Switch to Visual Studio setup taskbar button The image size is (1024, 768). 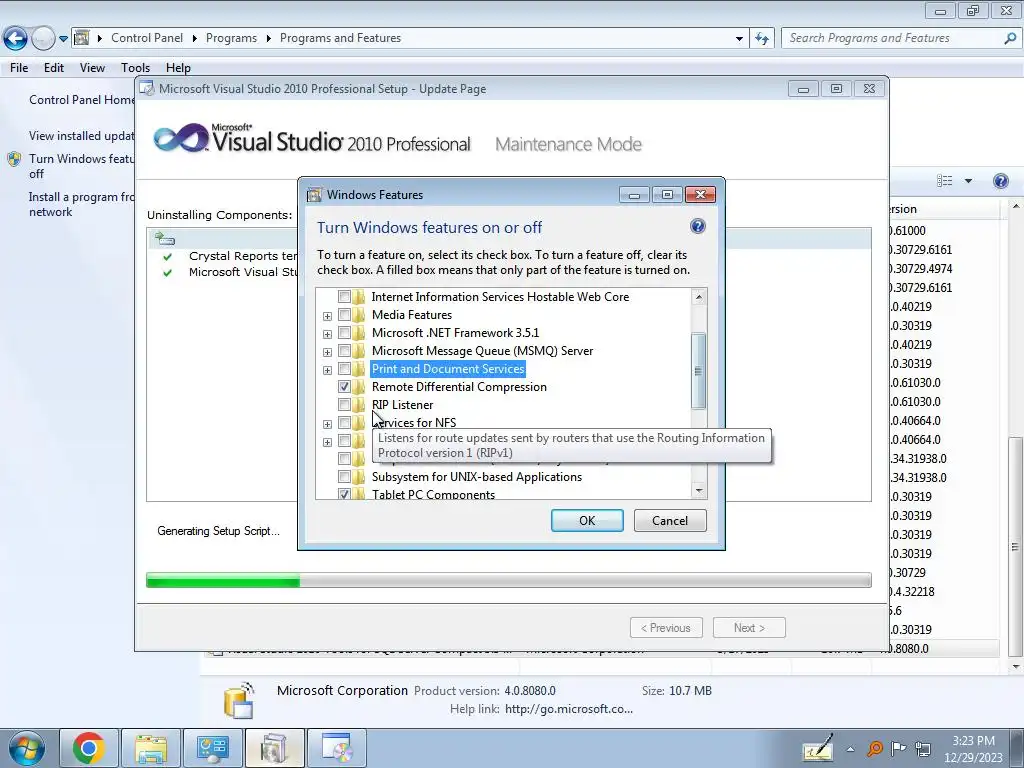coord(274,748)
